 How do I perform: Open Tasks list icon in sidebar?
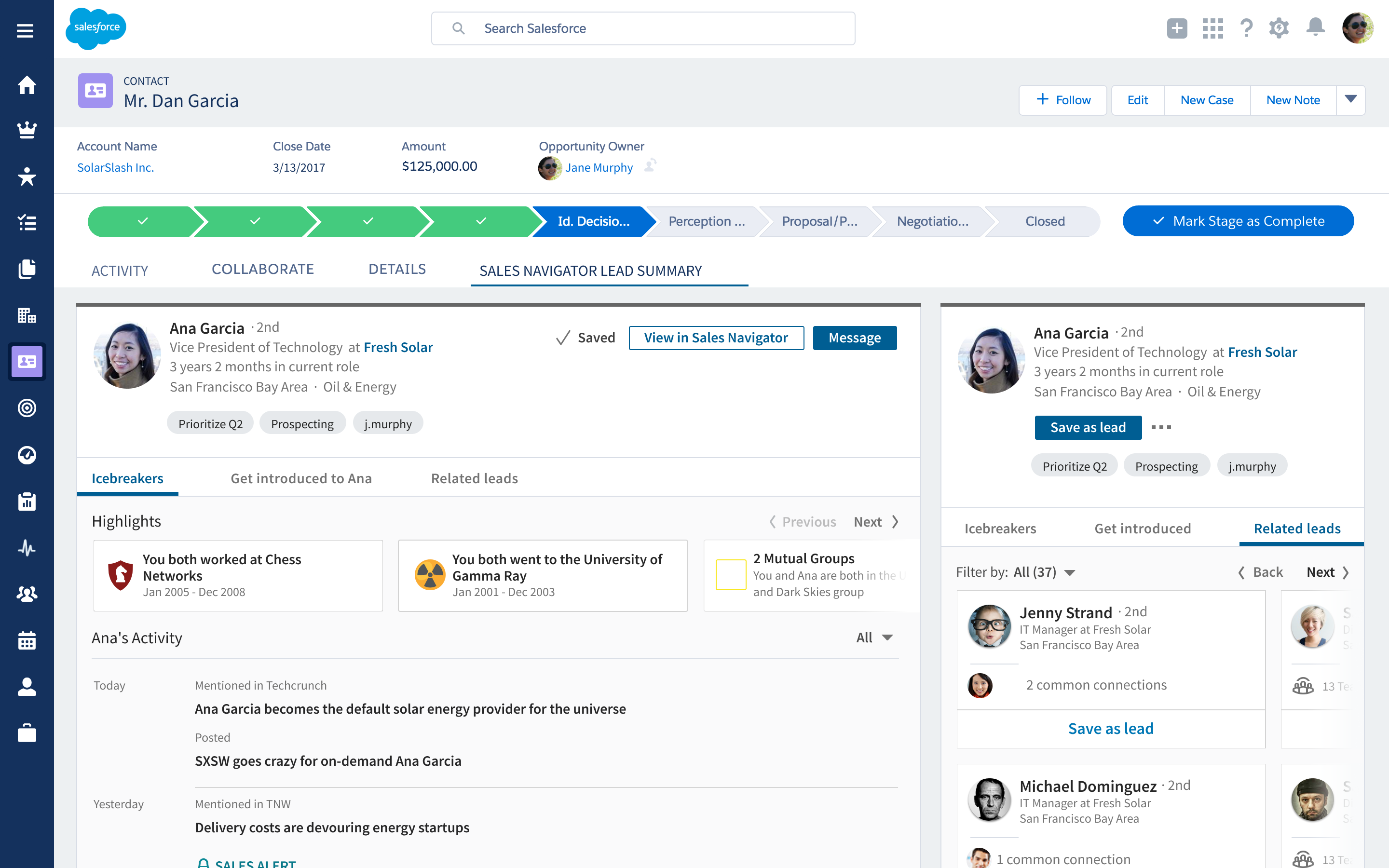pos(27,223)
